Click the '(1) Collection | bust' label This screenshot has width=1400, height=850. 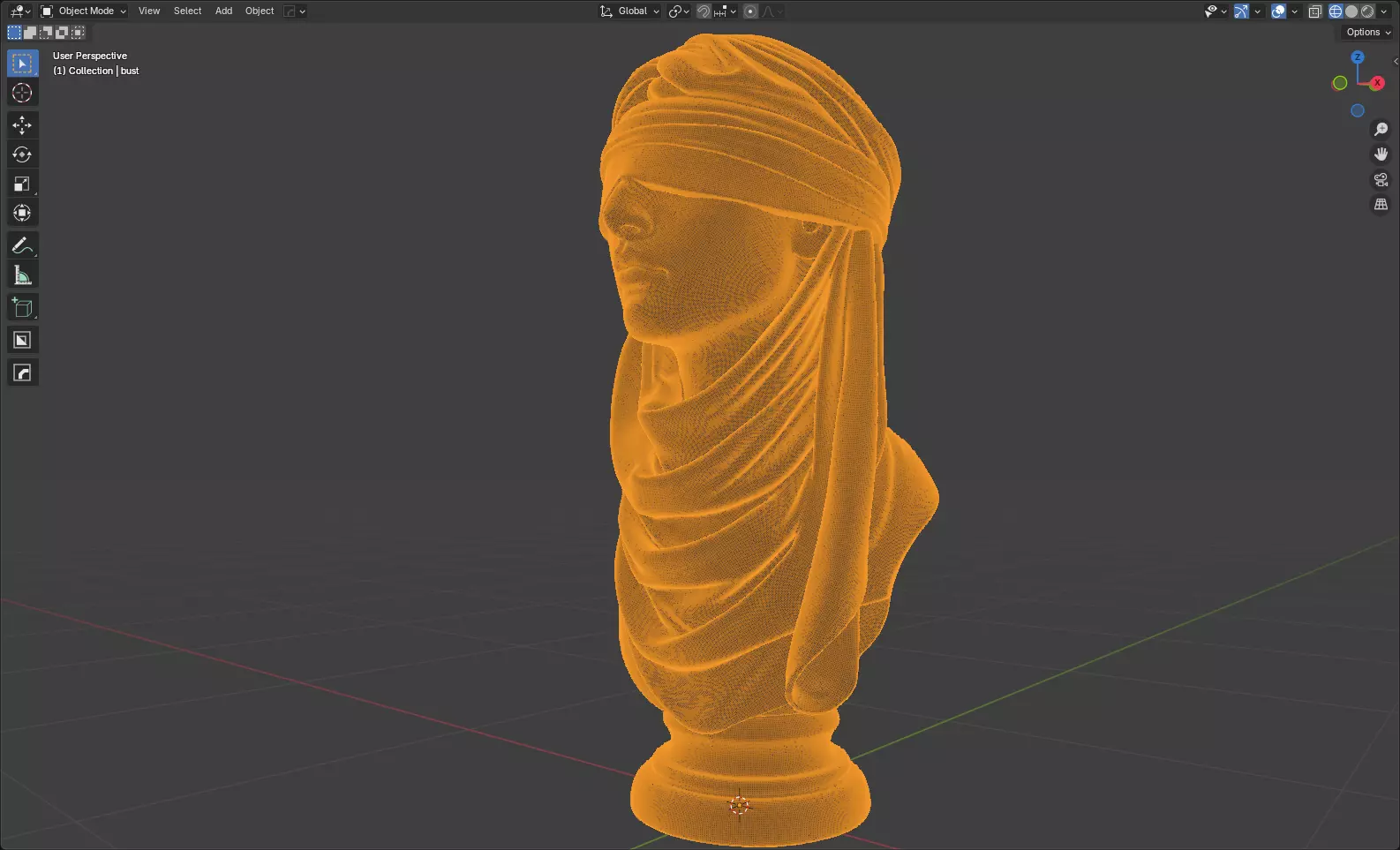(96, 71)
